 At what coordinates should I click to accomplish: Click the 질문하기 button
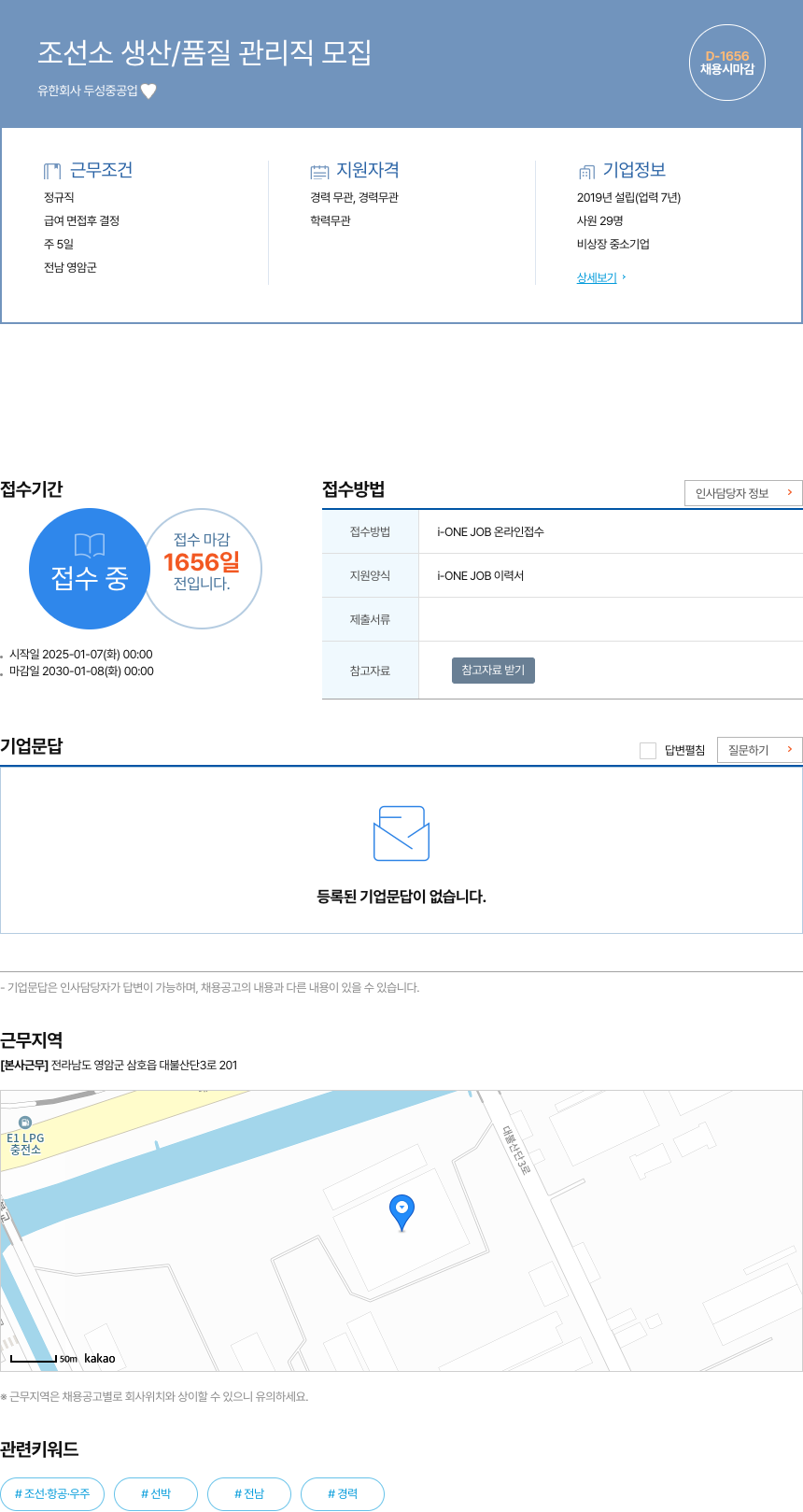pos(760,750)
